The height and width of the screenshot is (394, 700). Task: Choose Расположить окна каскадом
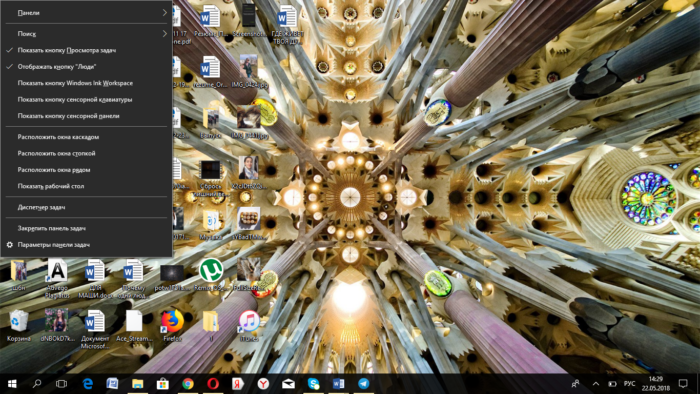click(87, 137)
